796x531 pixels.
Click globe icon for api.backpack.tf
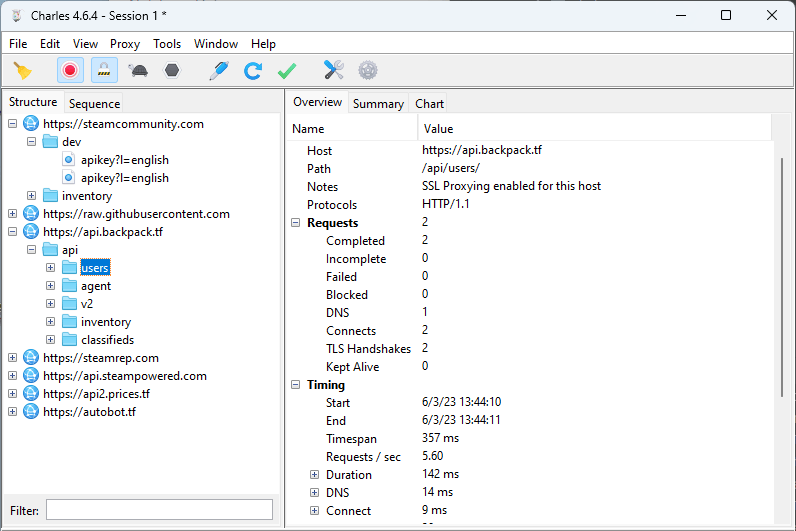(31, 231)
